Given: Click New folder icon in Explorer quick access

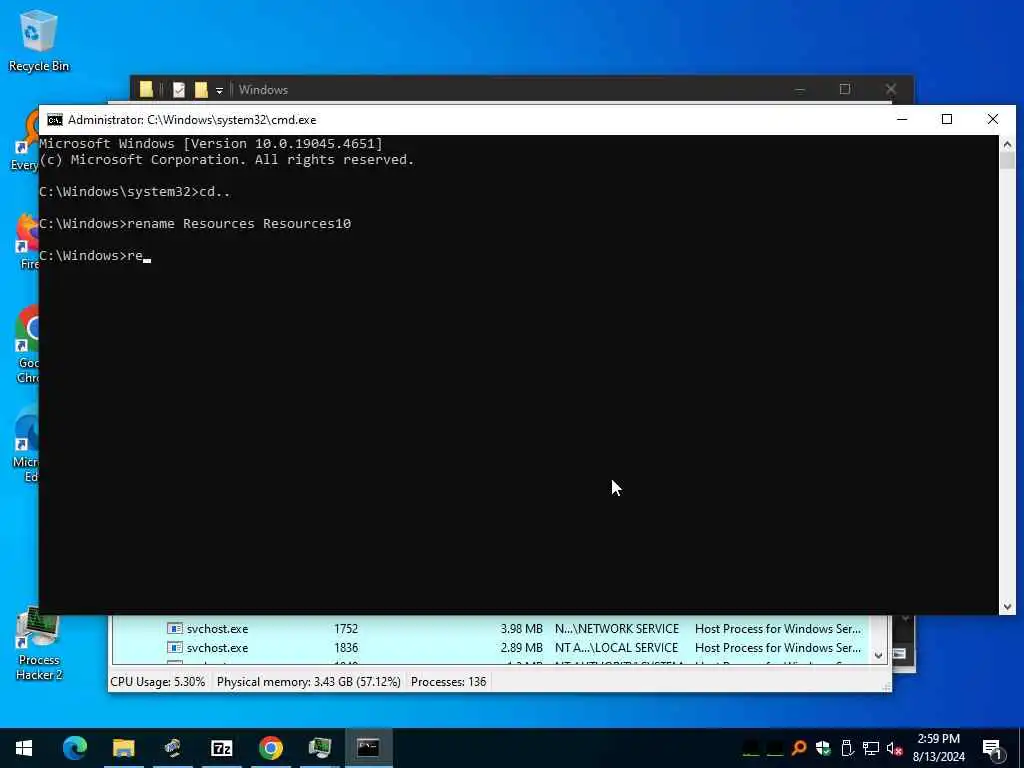Looking at the screenshot, I should tap(200, 90).
